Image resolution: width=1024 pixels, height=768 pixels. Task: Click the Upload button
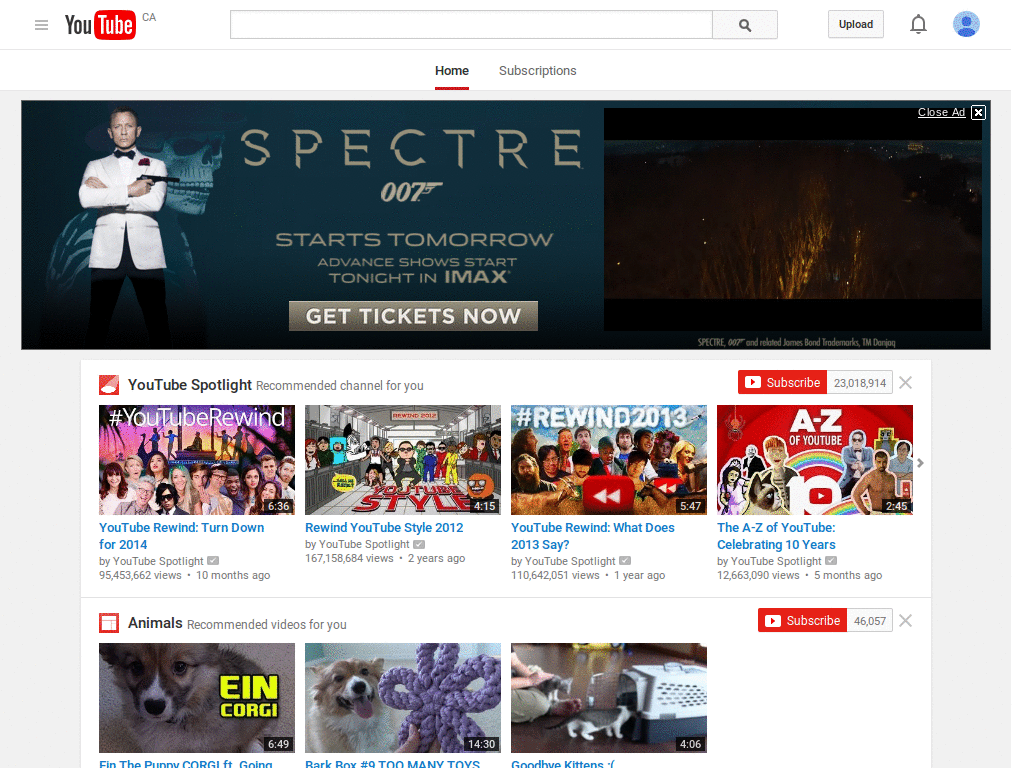point(856,25)
